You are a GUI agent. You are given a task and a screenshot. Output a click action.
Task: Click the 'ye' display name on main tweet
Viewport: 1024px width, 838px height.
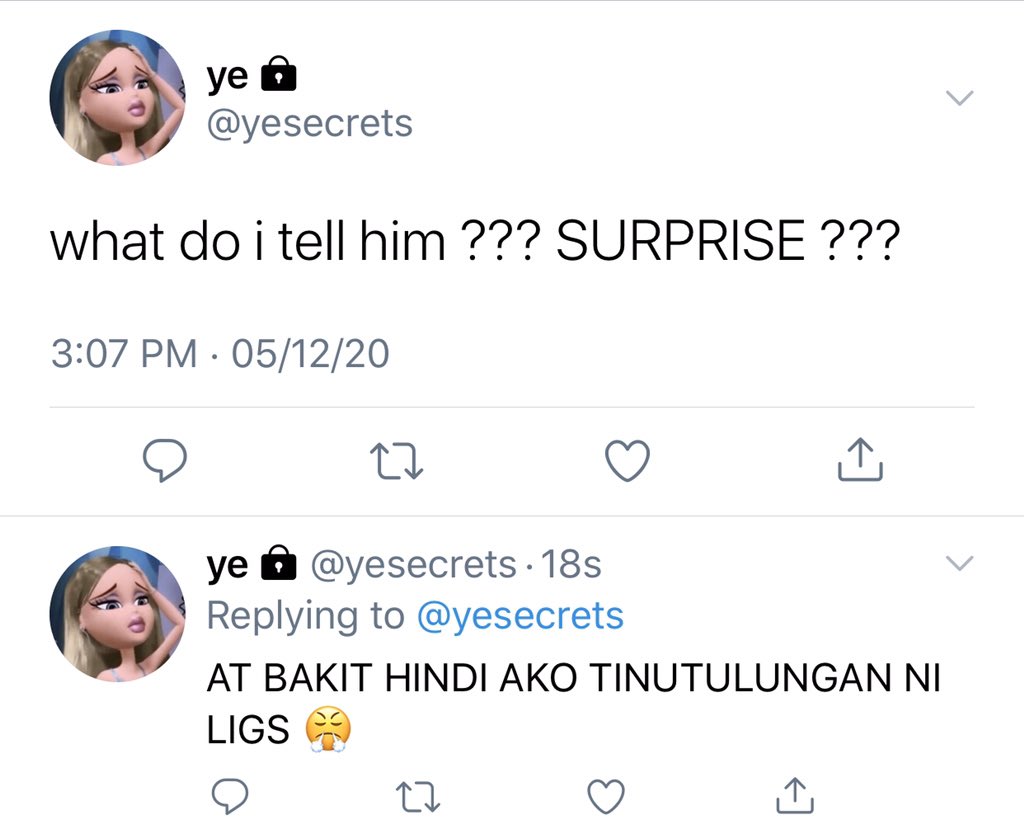click(227, 77)
